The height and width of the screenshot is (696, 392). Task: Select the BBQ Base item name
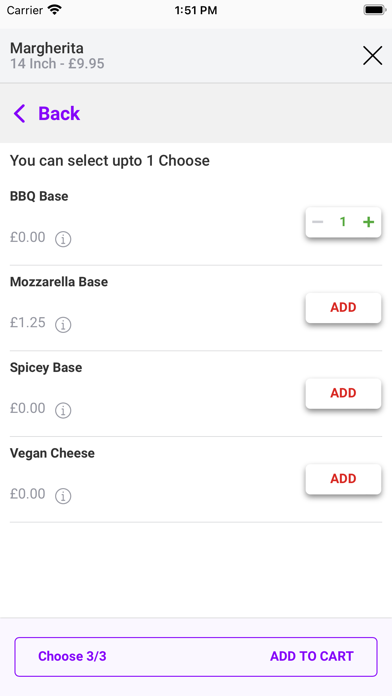pos(39,196)
